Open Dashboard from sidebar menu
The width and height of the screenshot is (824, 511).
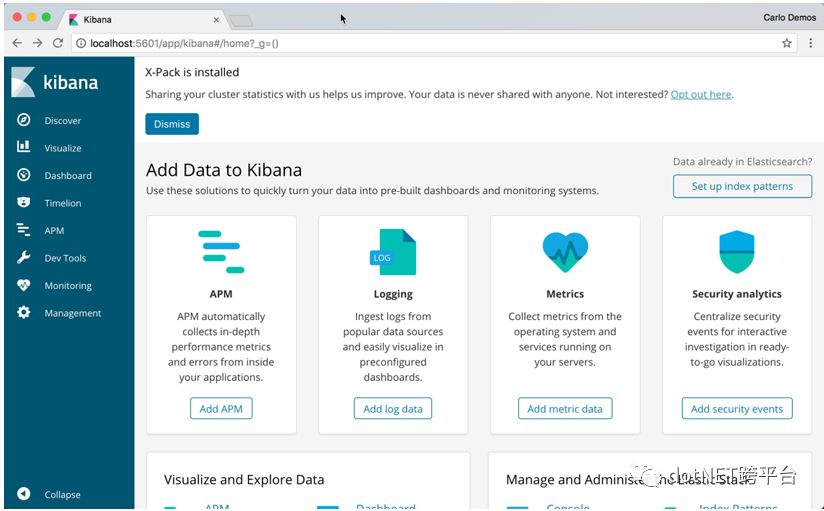pos(68,176)
